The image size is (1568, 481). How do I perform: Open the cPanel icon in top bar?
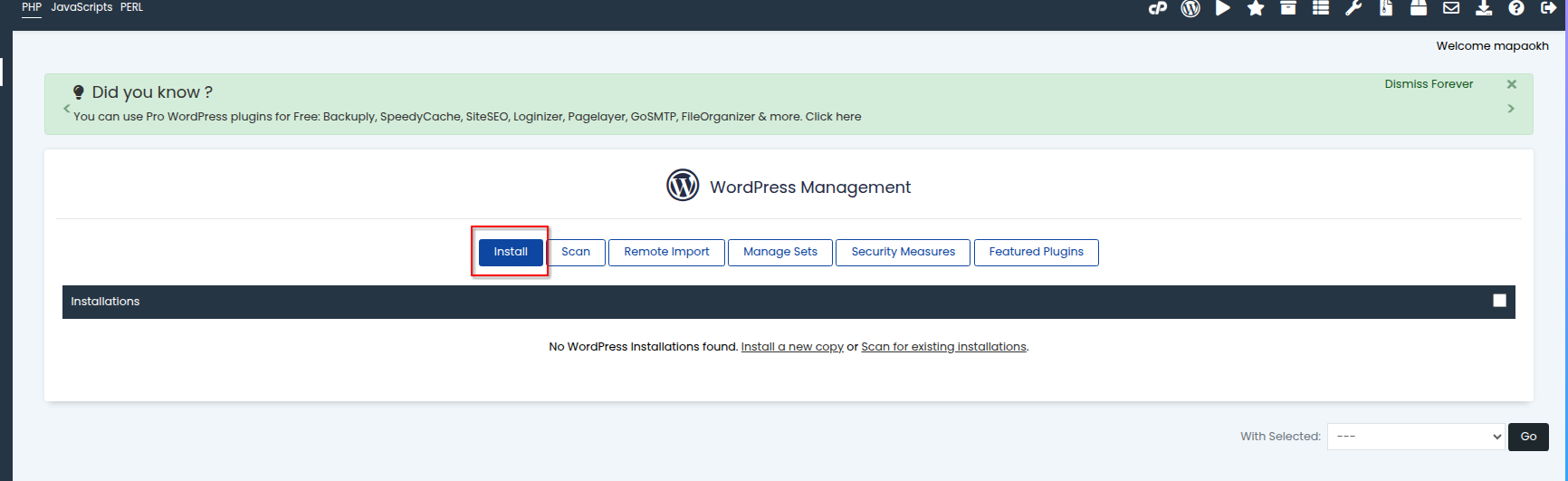coord(1158,8)
